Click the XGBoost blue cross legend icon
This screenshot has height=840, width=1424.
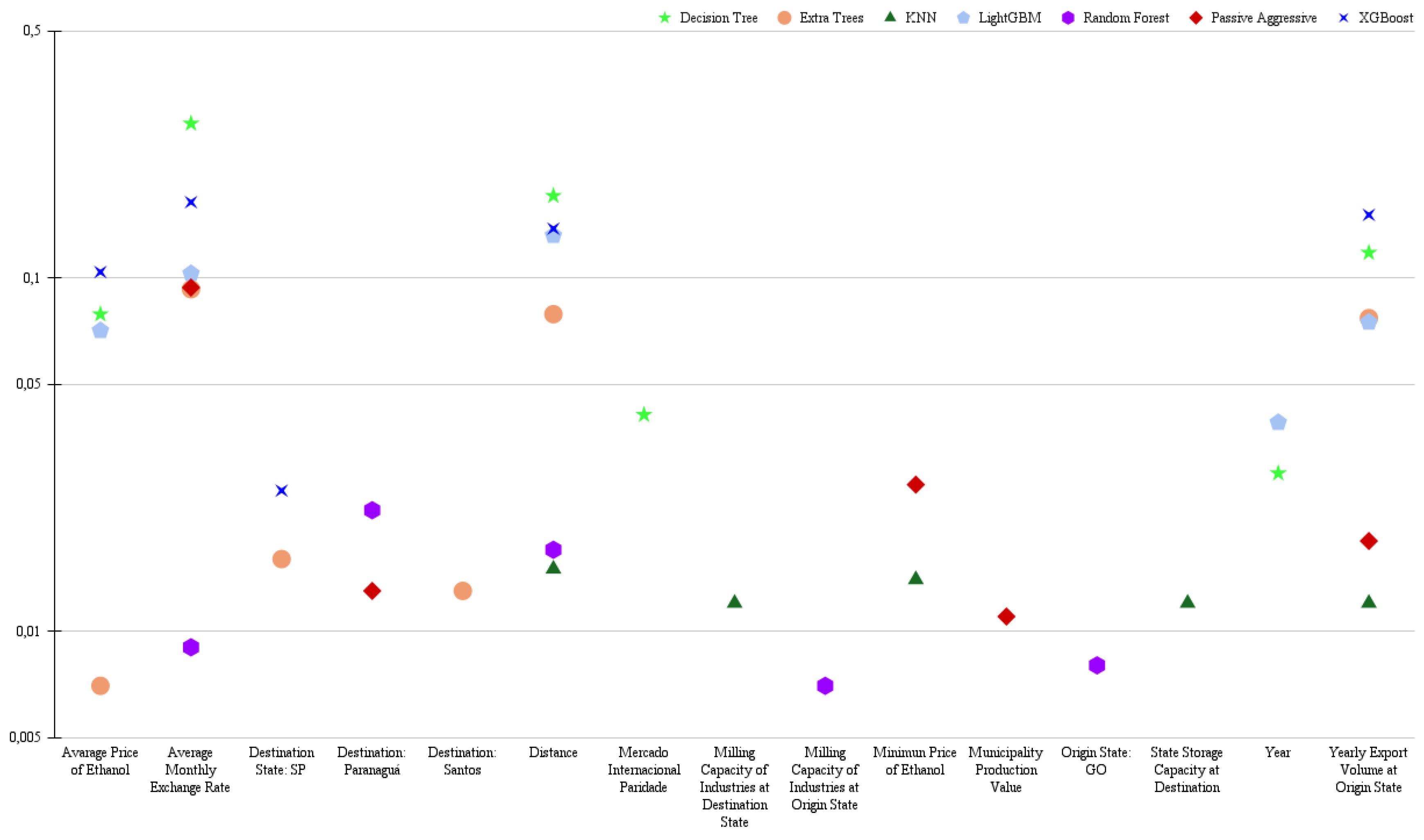click(1344, 18)
